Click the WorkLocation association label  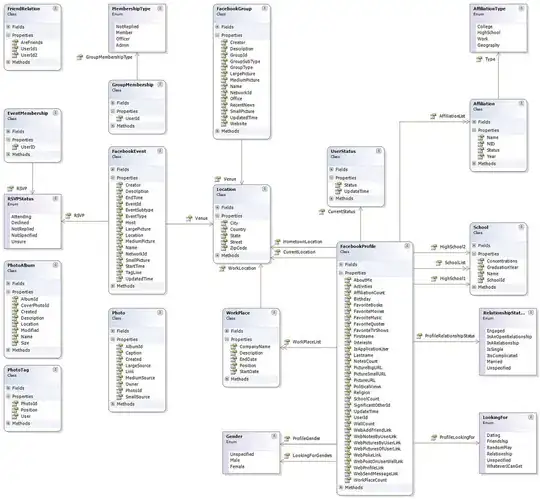coord(242,268)
